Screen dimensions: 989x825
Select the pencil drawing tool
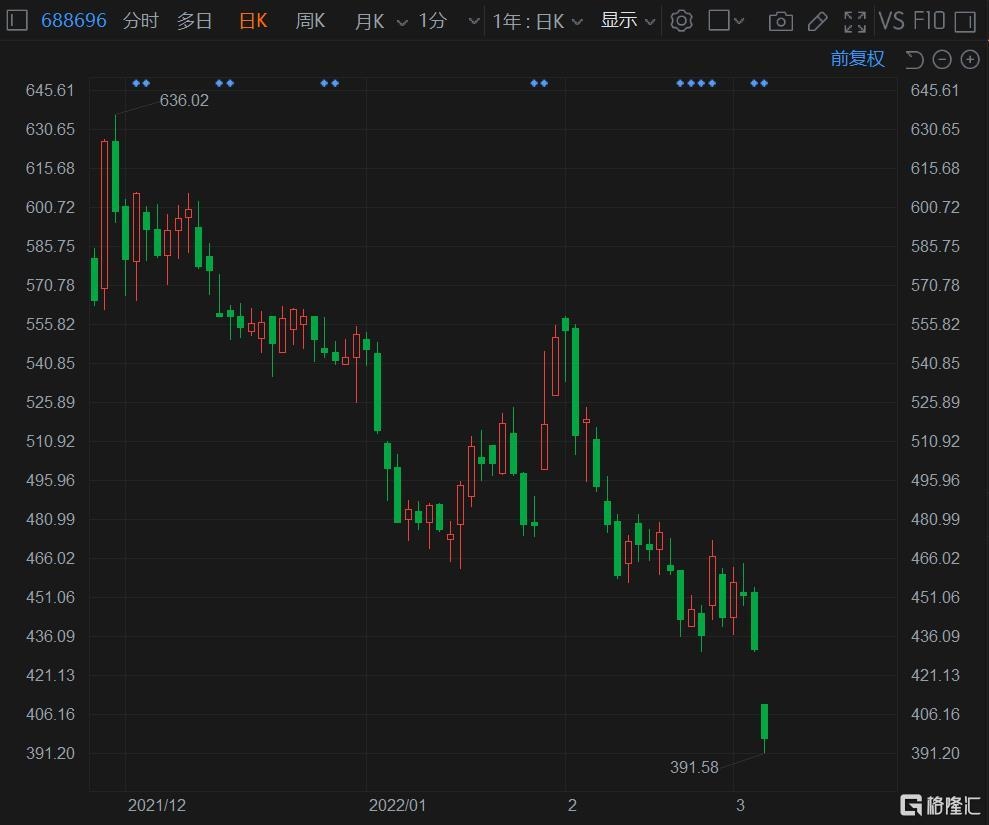coord(817,21)
